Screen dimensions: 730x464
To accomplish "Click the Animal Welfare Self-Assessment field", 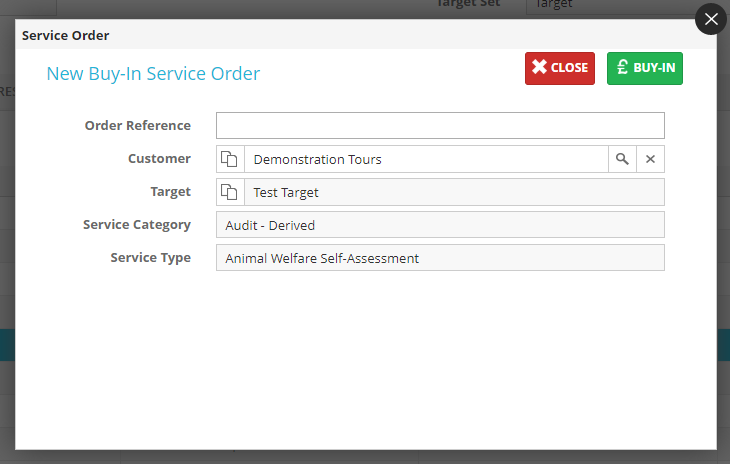I will coord(440,258).
